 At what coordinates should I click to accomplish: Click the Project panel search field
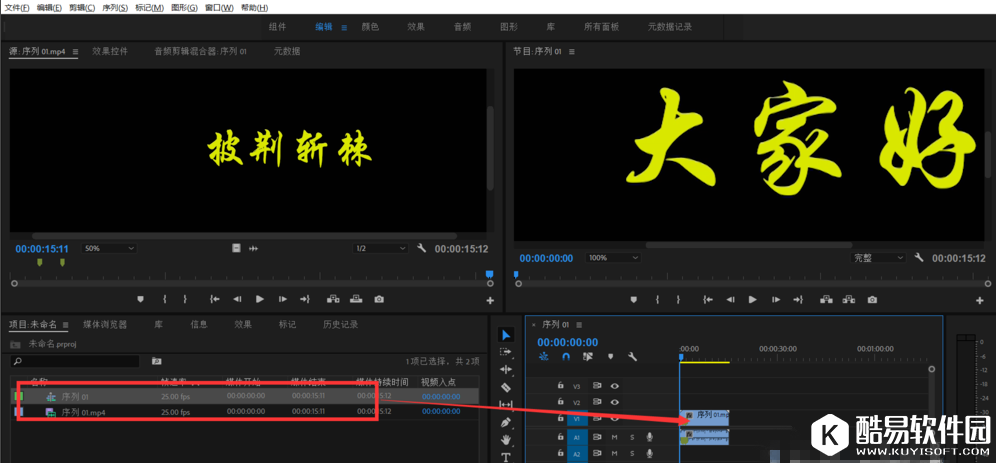click(x=75, y=361)
